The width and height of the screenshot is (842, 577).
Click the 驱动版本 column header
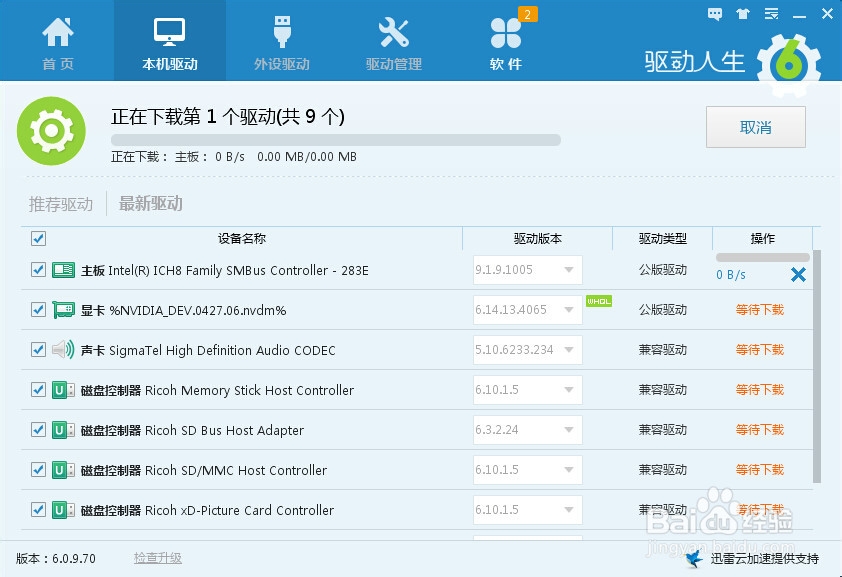tap(538, 238)
